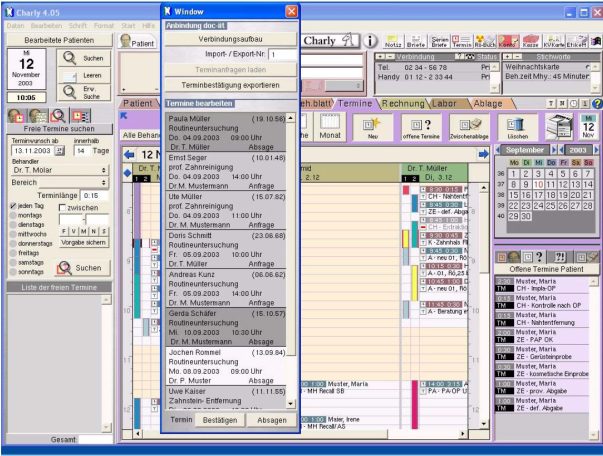
Task: Click the Import-/Export-Nr input field
Action: pos(283,54)
